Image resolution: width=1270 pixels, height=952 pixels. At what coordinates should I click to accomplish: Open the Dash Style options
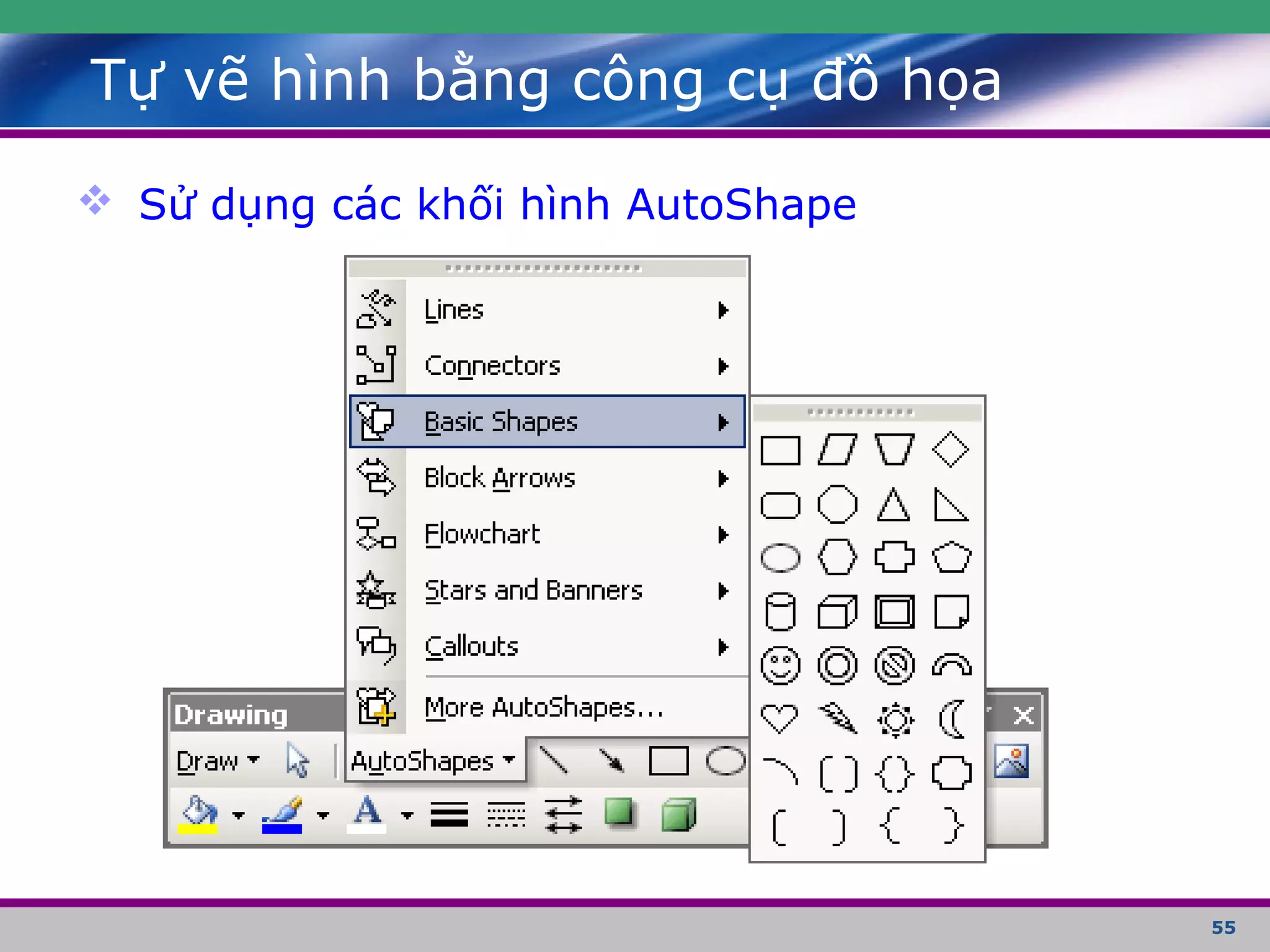click(x=506, y=814)
